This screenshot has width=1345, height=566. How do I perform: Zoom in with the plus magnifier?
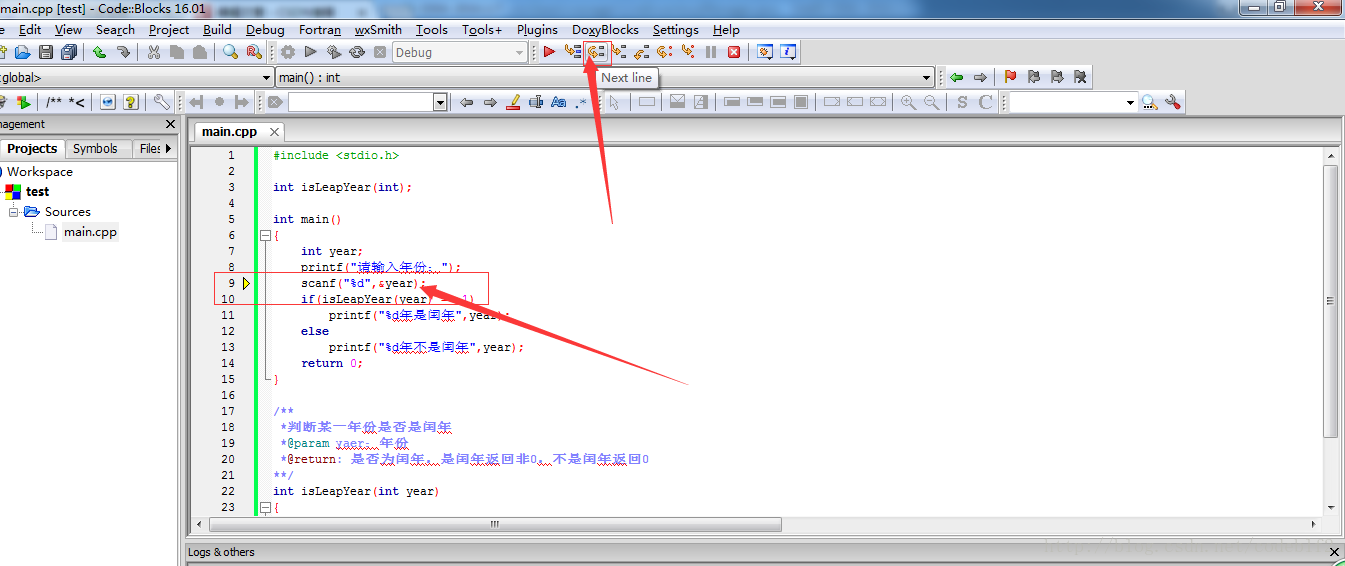908,102
